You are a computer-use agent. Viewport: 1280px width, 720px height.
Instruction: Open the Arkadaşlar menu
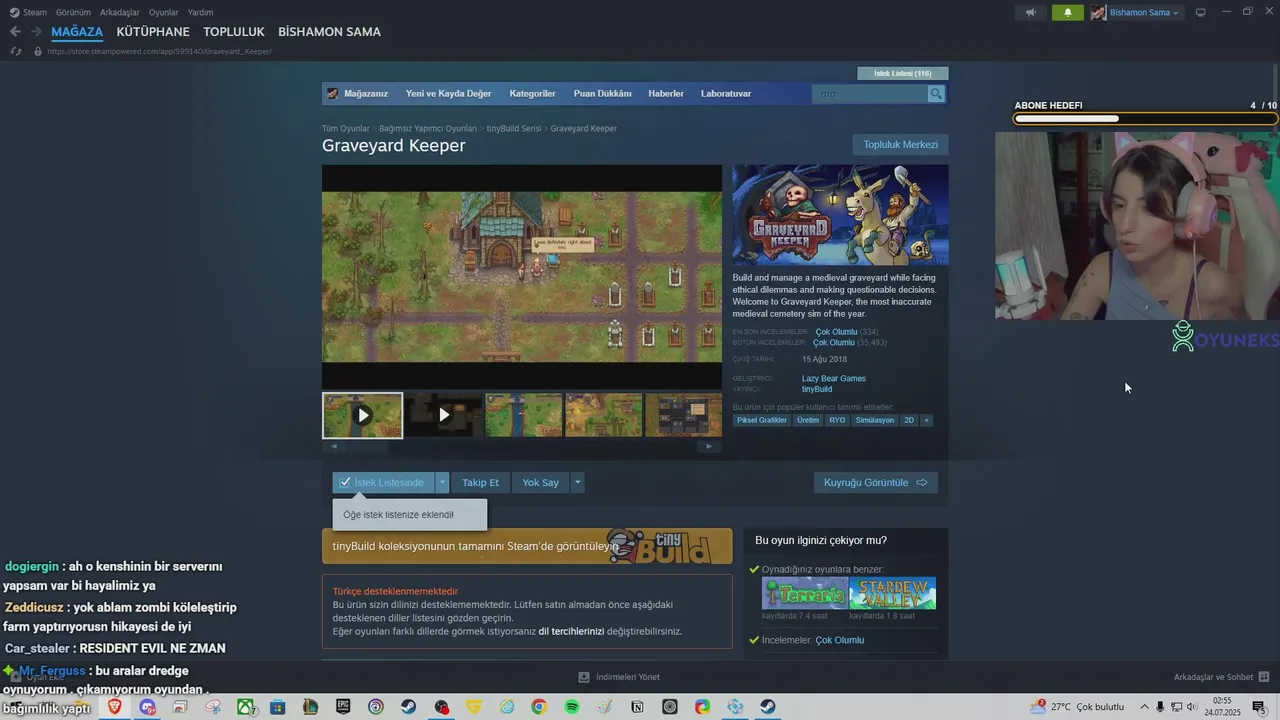pos(119,12)
